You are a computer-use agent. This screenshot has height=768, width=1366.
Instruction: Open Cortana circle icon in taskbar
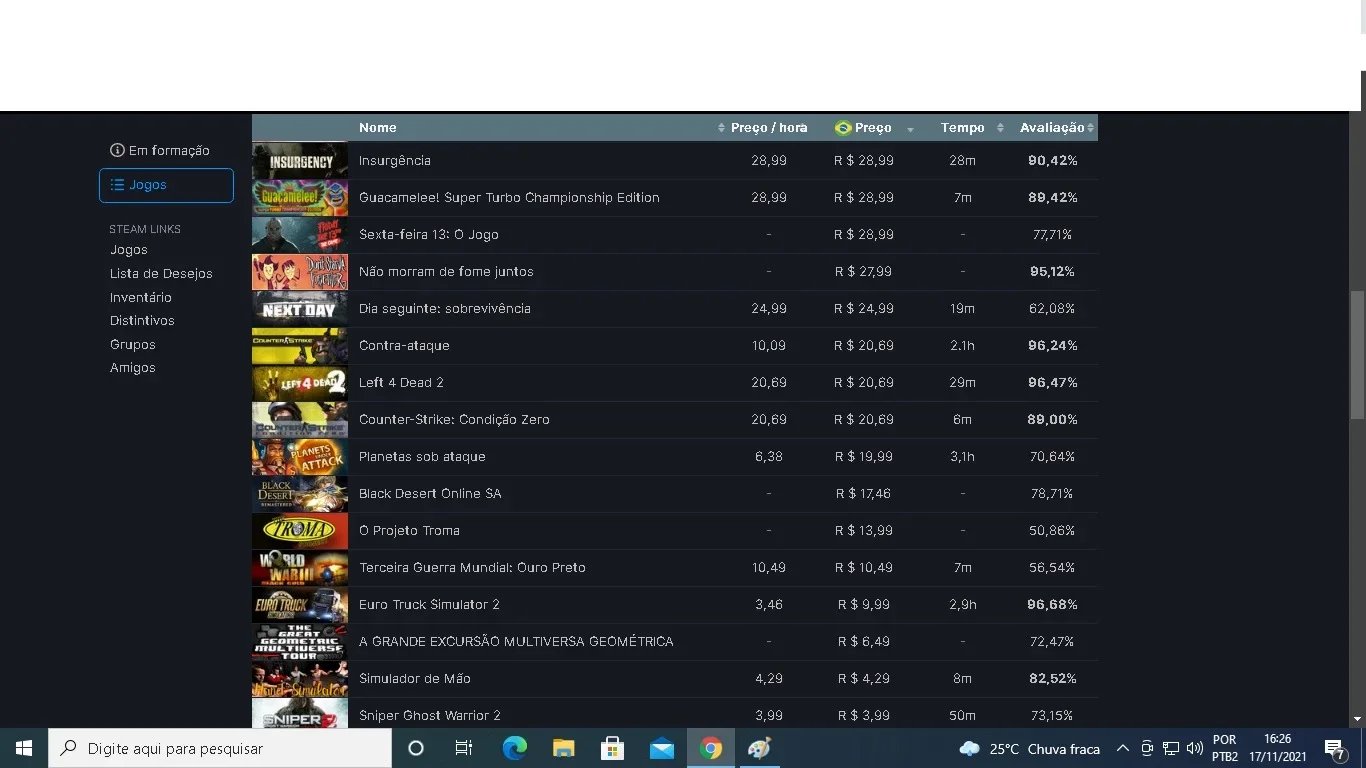pos(416,748)
